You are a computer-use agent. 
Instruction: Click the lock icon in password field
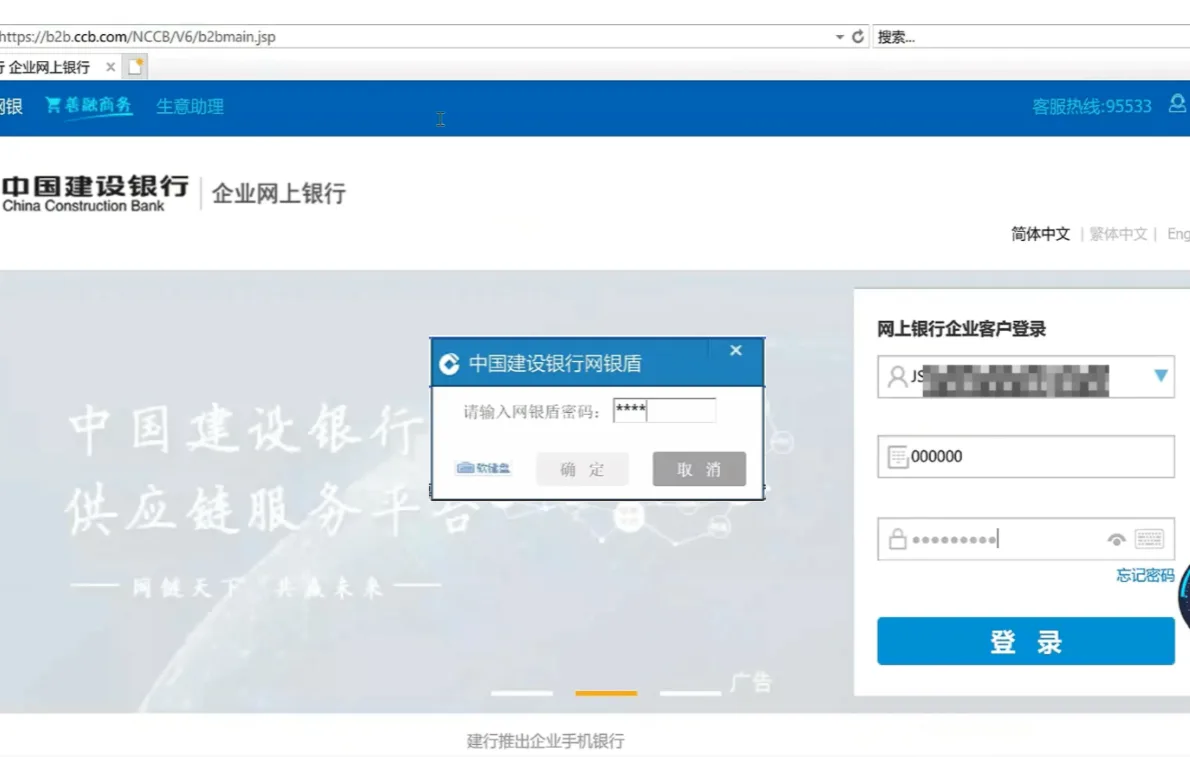pyautogui.click(x=897, y=539)
